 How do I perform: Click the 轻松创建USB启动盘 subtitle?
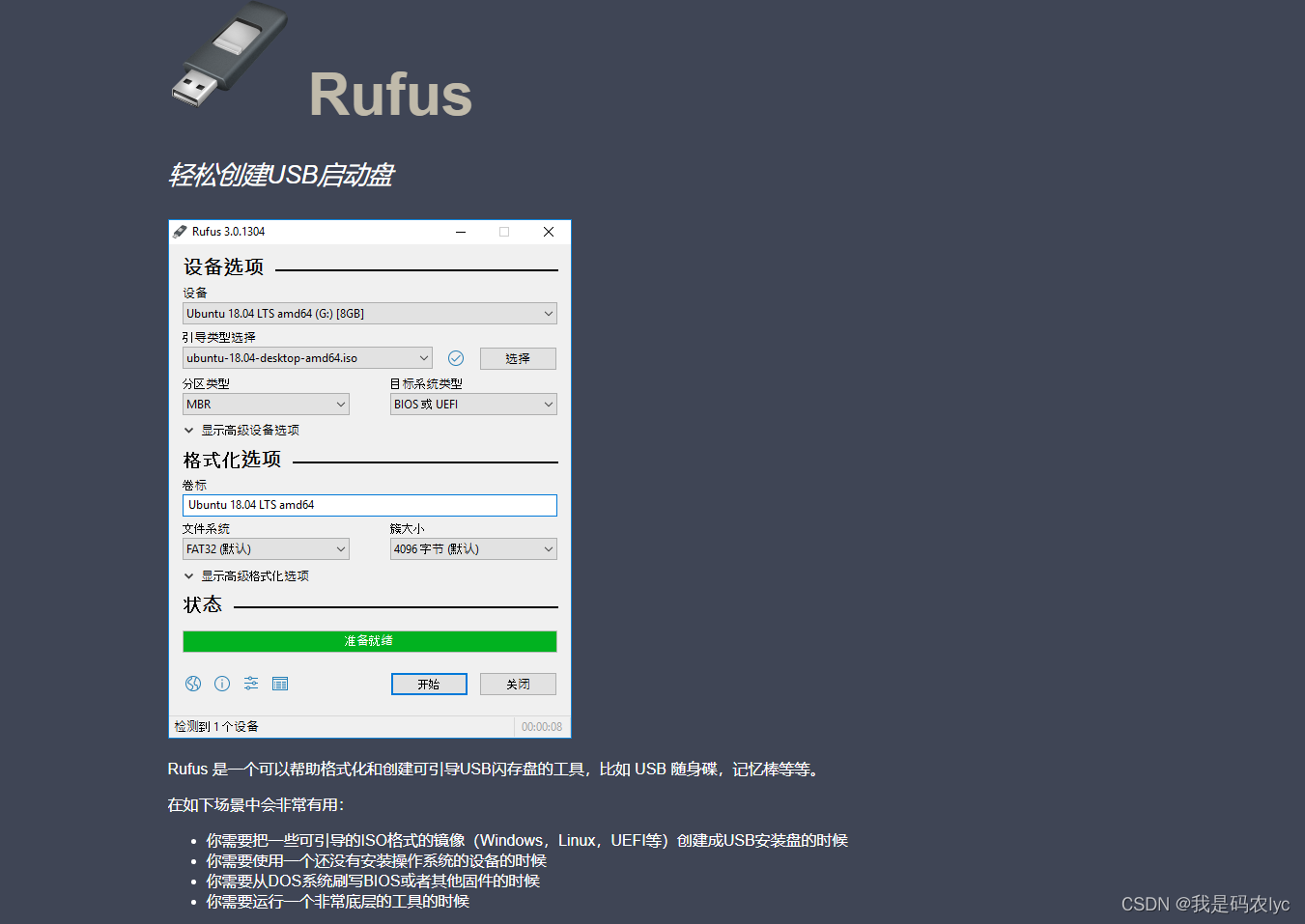[281, 175]
